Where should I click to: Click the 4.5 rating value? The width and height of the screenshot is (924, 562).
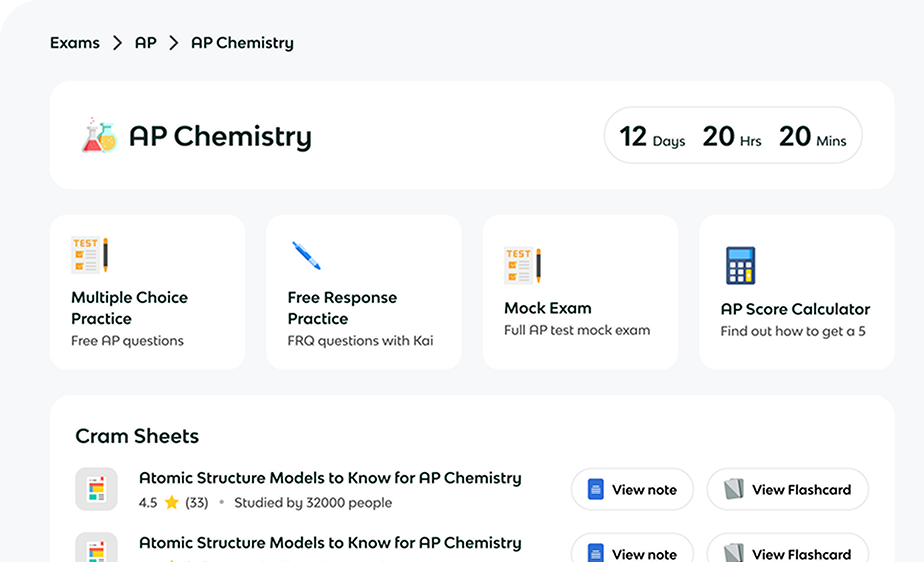148,503
